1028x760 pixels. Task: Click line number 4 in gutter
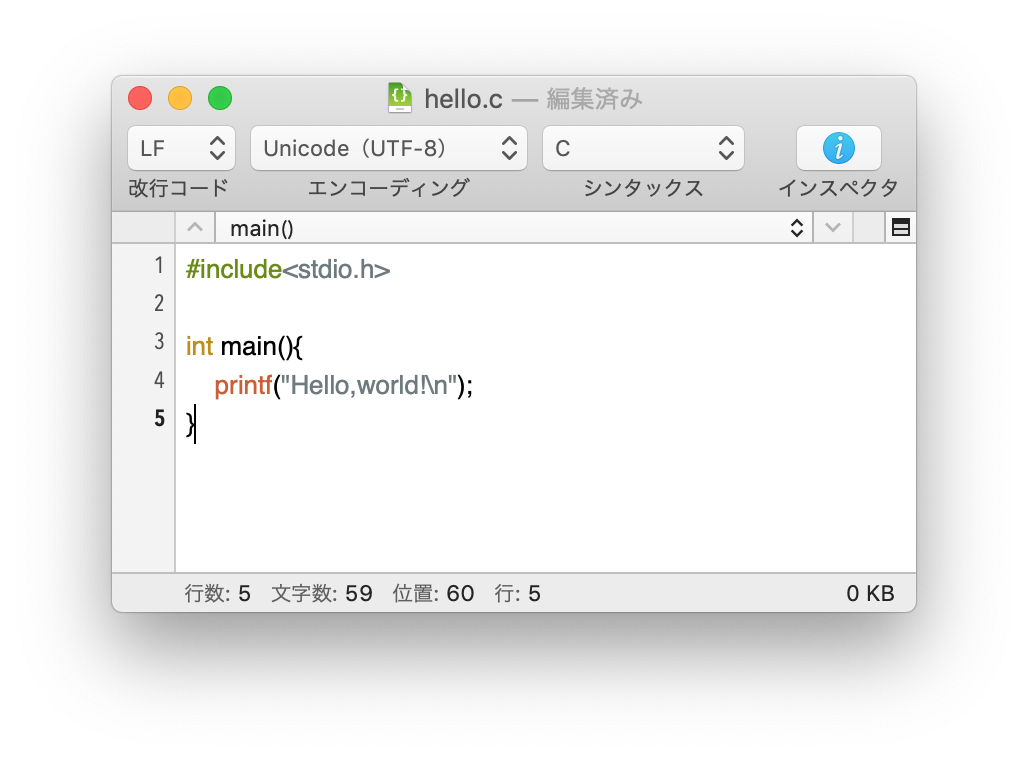[x=159, y=380]
